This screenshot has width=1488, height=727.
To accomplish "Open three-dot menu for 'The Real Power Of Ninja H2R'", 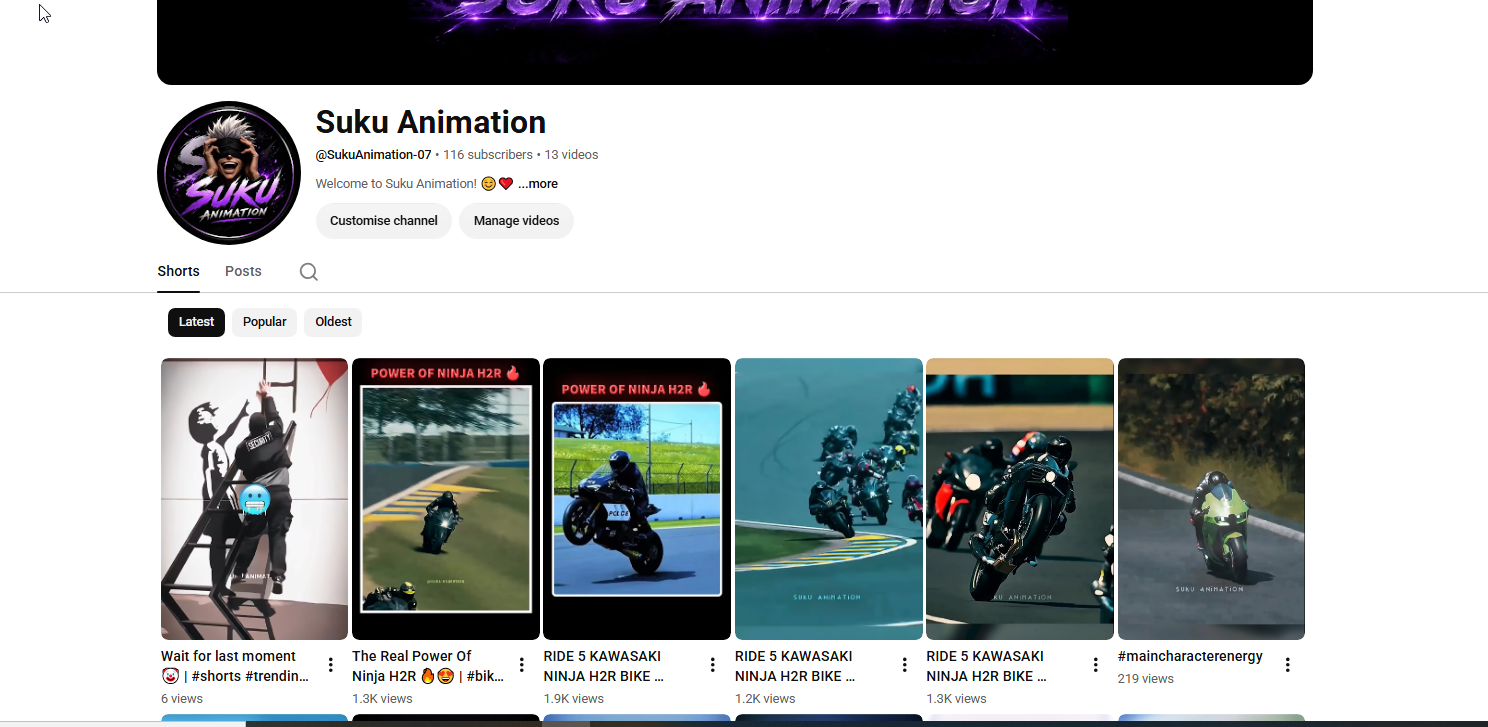I will (521, 665).
